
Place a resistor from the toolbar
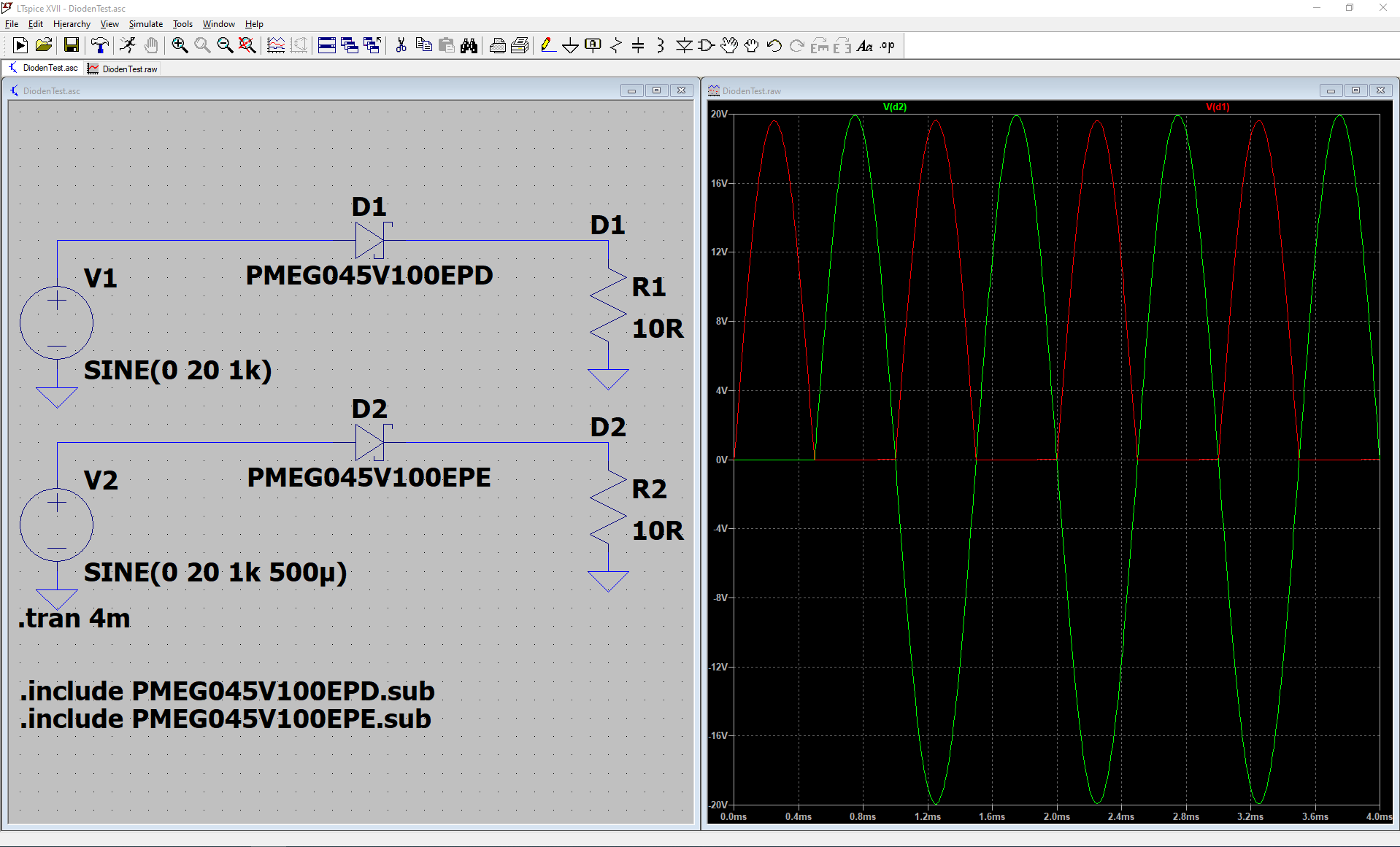616,45
